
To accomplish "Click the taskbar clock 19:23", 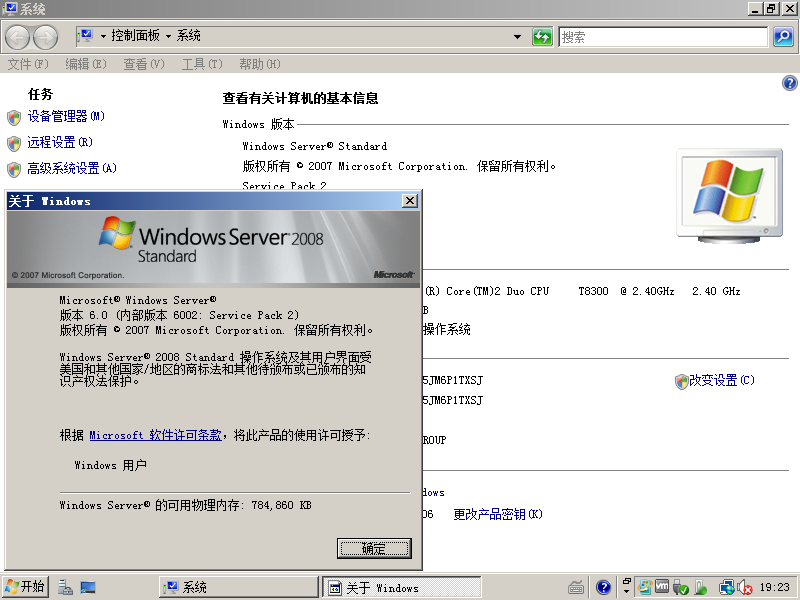I will coord(774,587).
